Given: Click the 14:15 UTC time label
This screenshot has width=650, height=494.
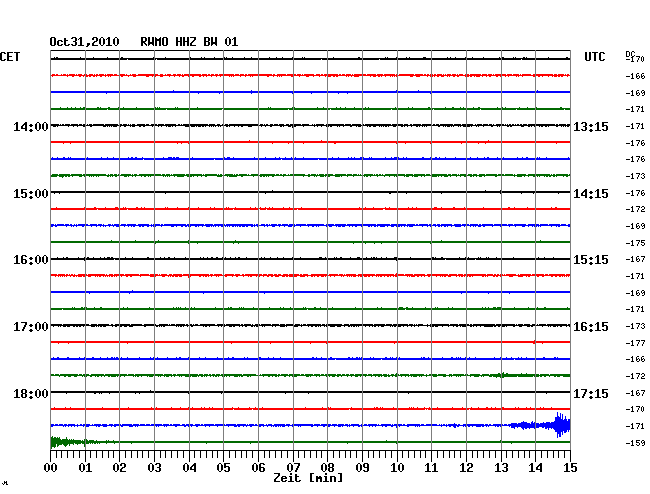Looking at the screenshot, I should point(591,194).
